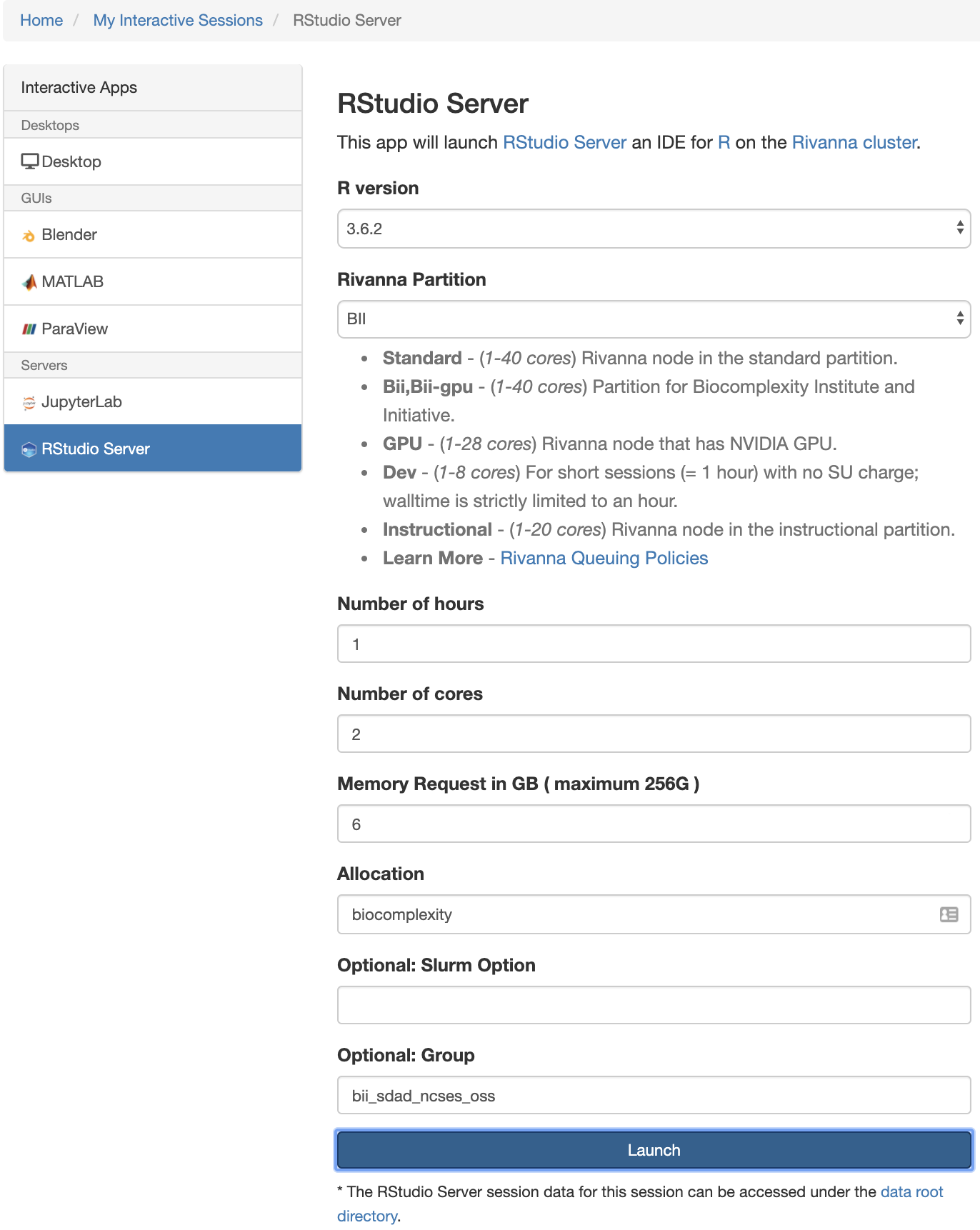The height and width of the screenshot is (1230, 980).
Task: Follow the RStudio Server description link
Action: coord(564,142)
